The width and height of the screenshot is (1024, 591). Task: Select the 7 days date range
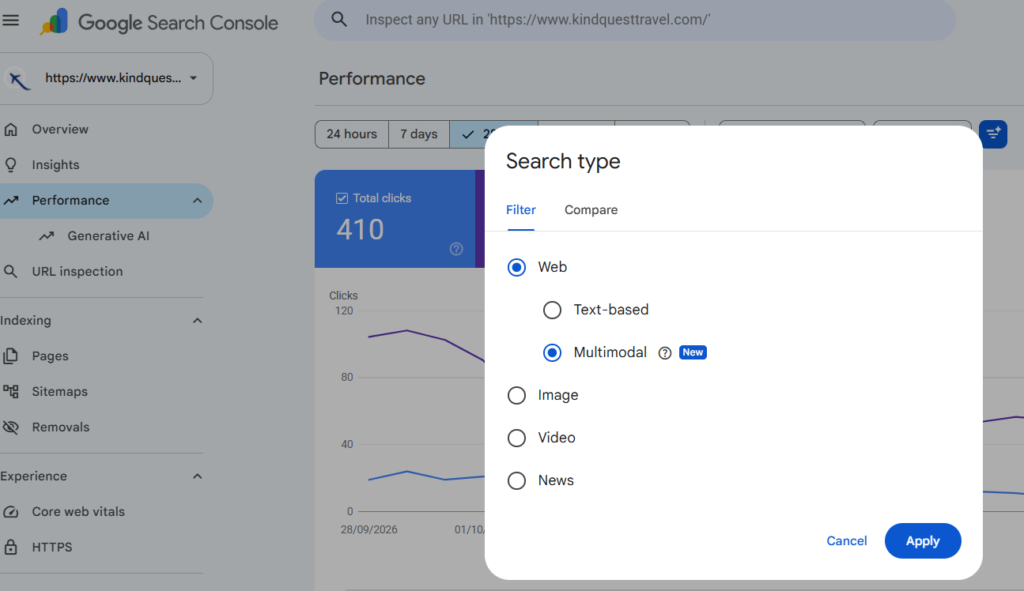point(419,134)
